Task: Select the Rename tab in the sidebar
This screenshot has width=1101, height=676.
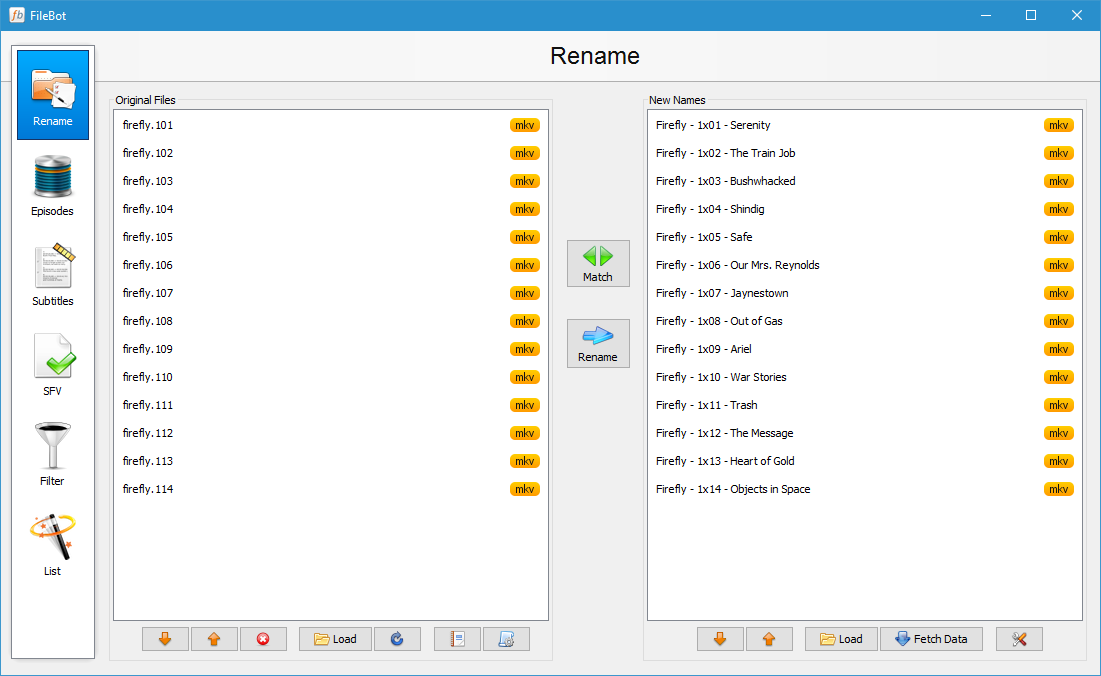Action: pos(52,93)
